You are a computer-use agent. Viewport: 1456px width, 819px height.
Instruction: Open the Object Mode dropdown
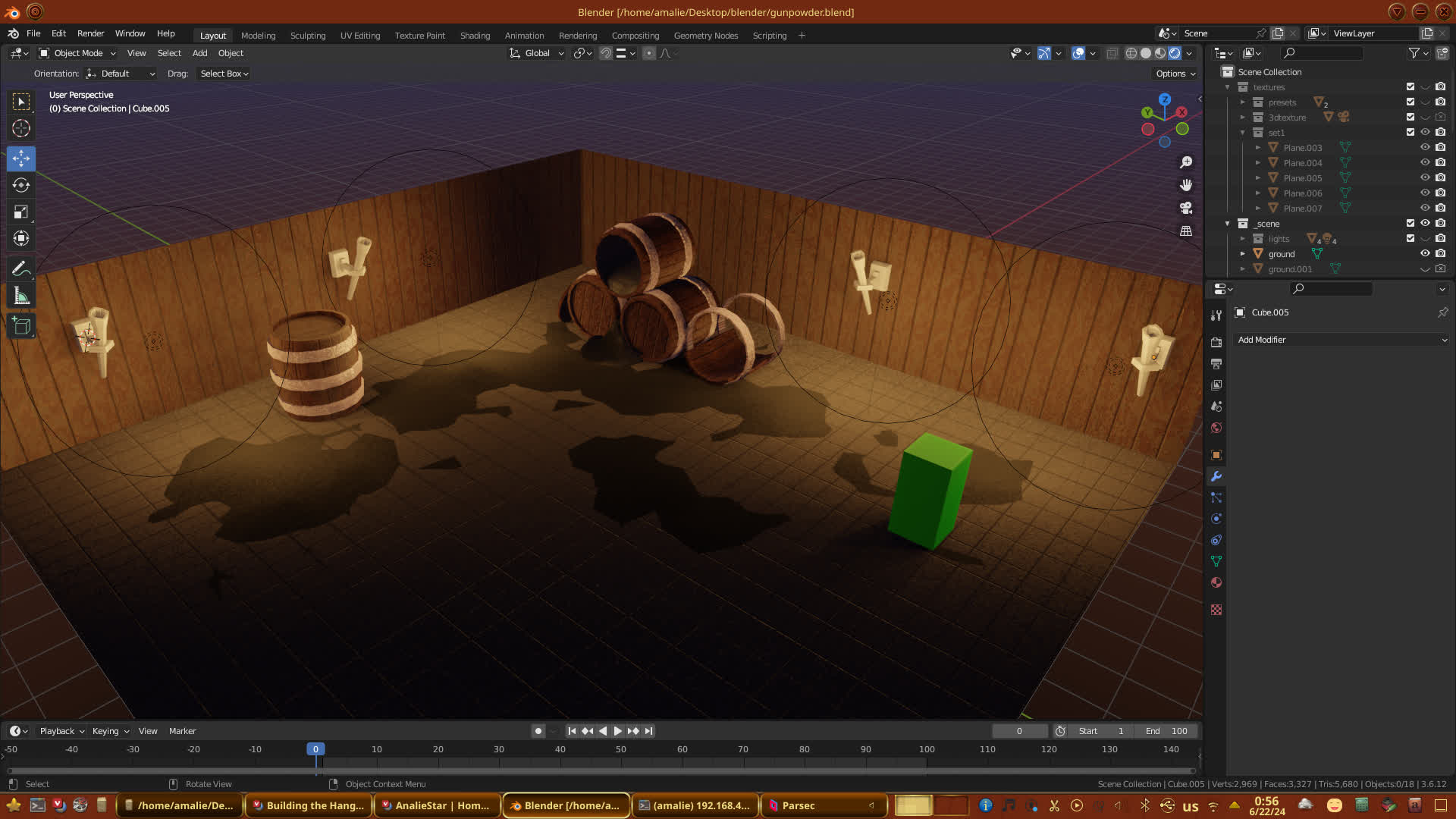pos(77,53)
